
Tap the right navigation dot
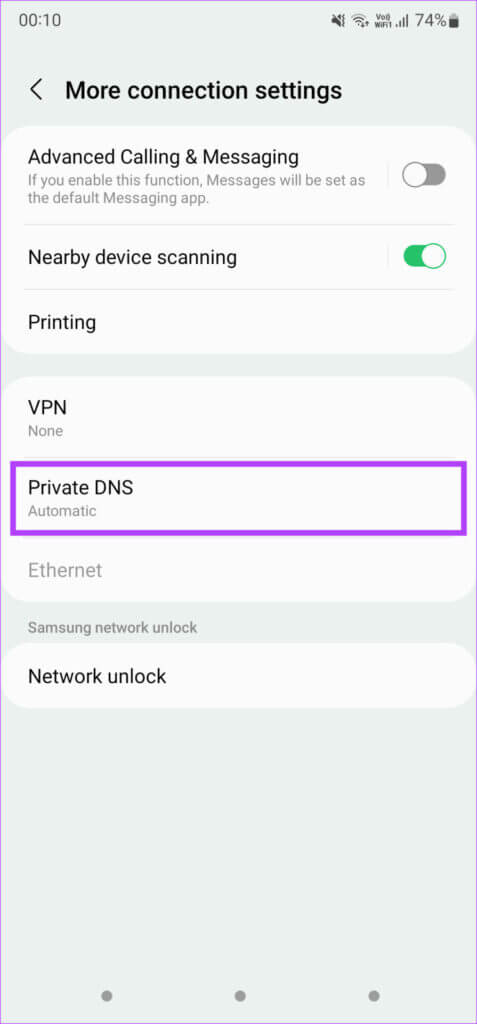374,996
